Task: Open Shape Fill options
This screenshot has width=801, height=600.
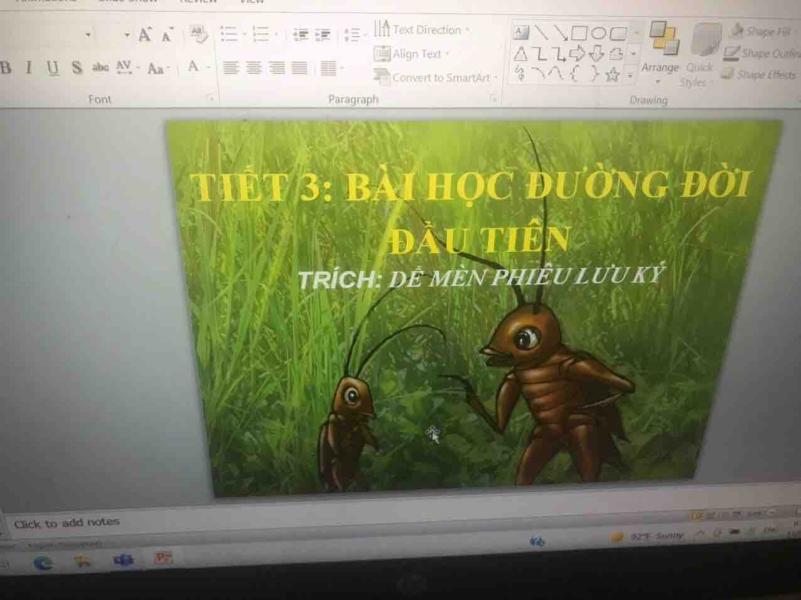Action: (761, 32)
